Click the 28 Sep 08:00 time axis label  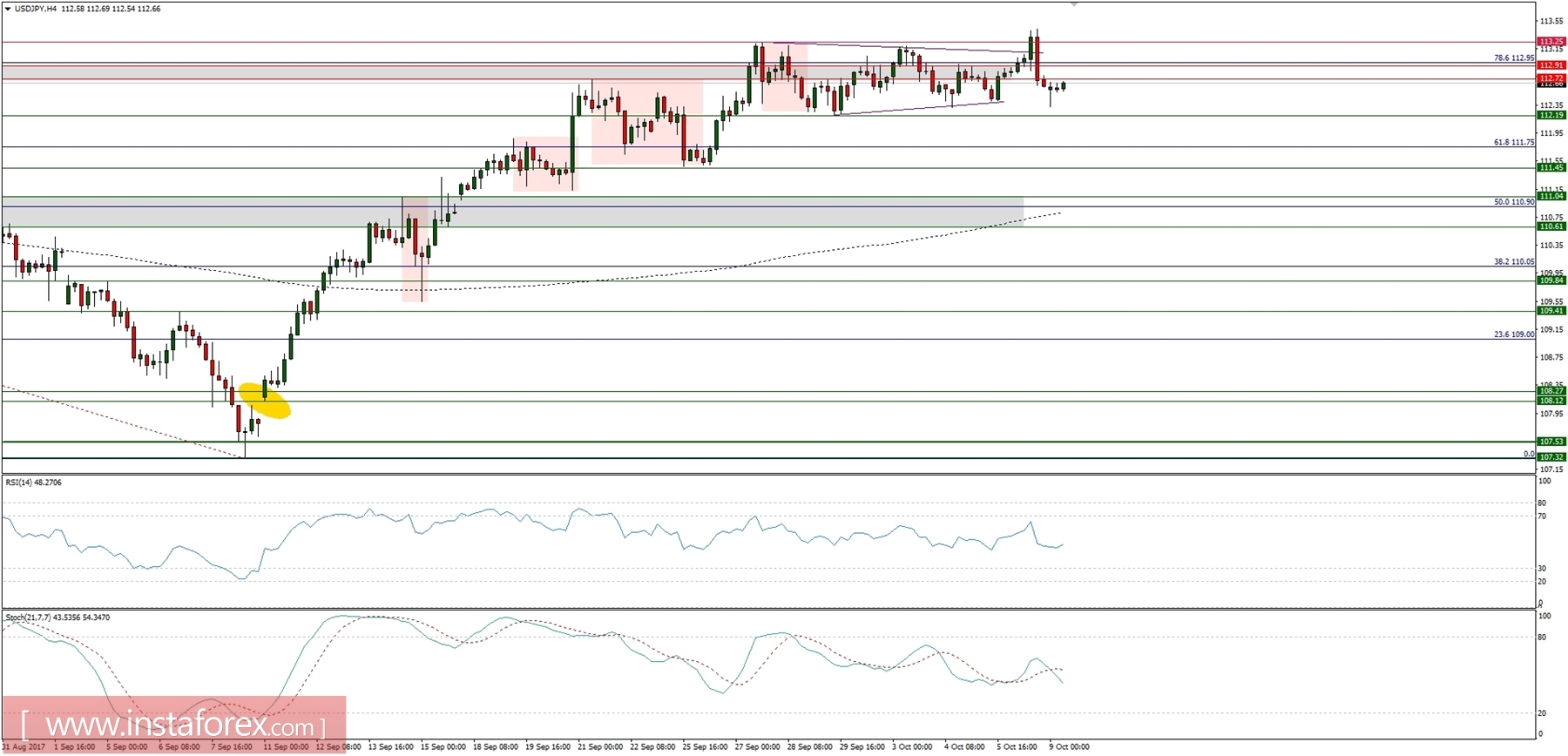(809, 746)
